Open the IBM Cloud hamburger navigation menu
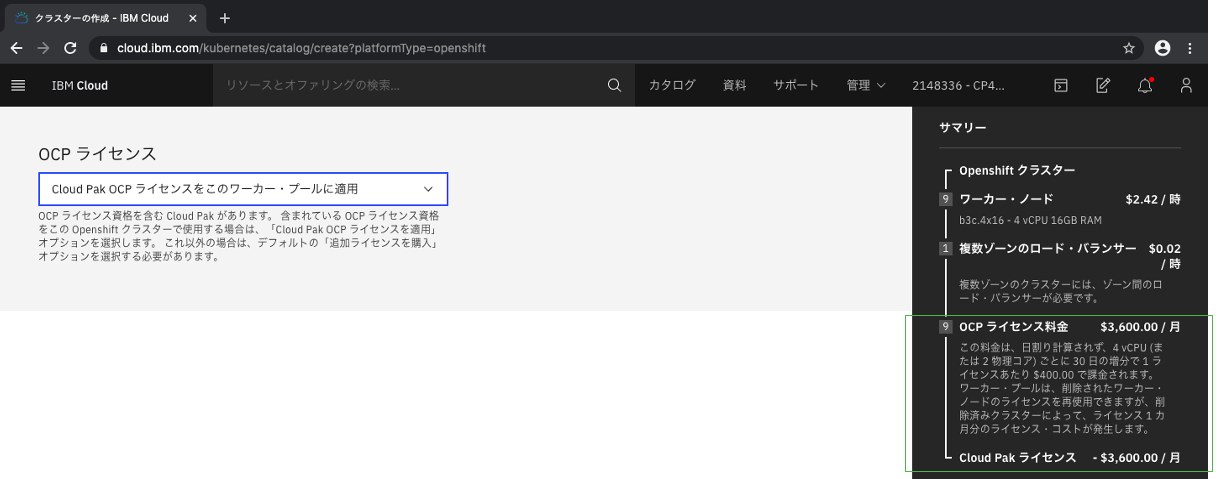 (x=18, y=85)
